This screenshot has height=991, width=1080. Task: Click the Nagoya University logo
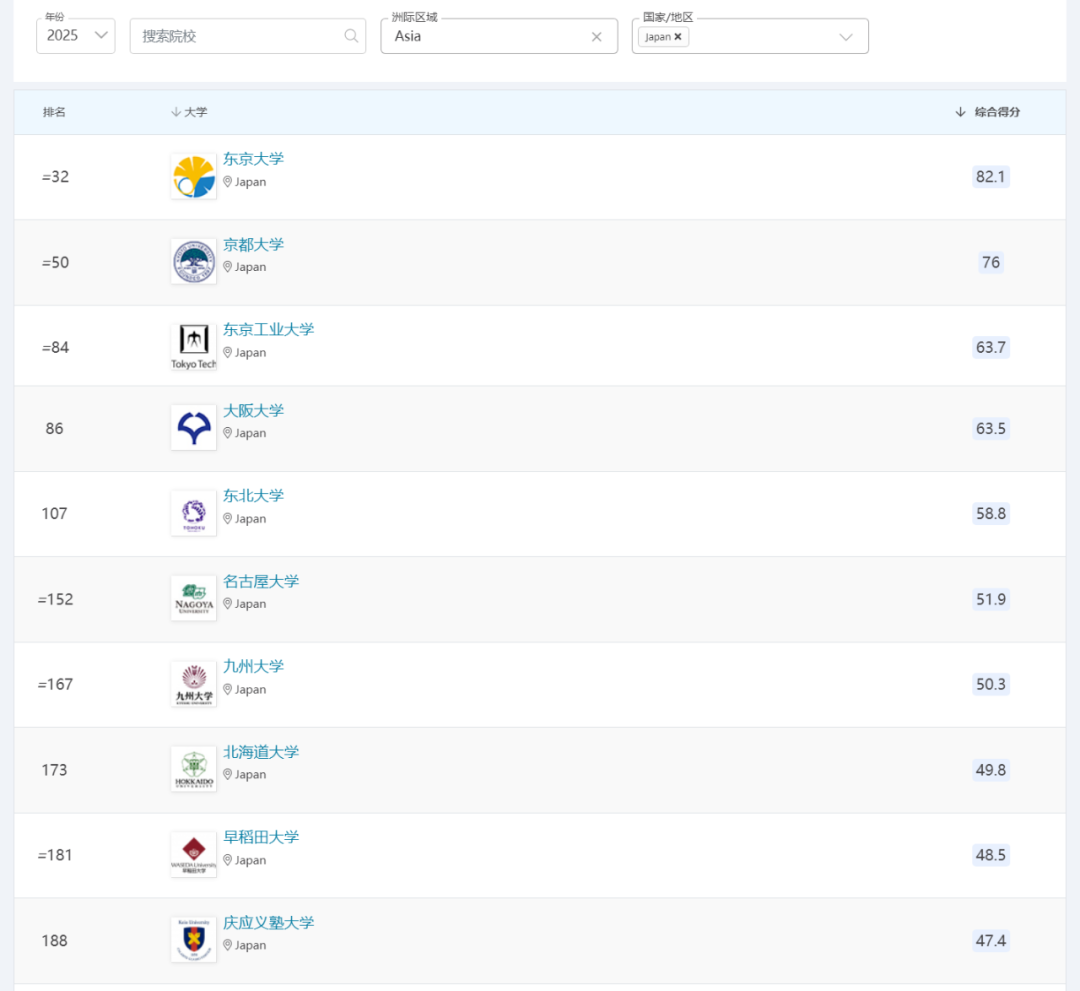tap(193, 598)
